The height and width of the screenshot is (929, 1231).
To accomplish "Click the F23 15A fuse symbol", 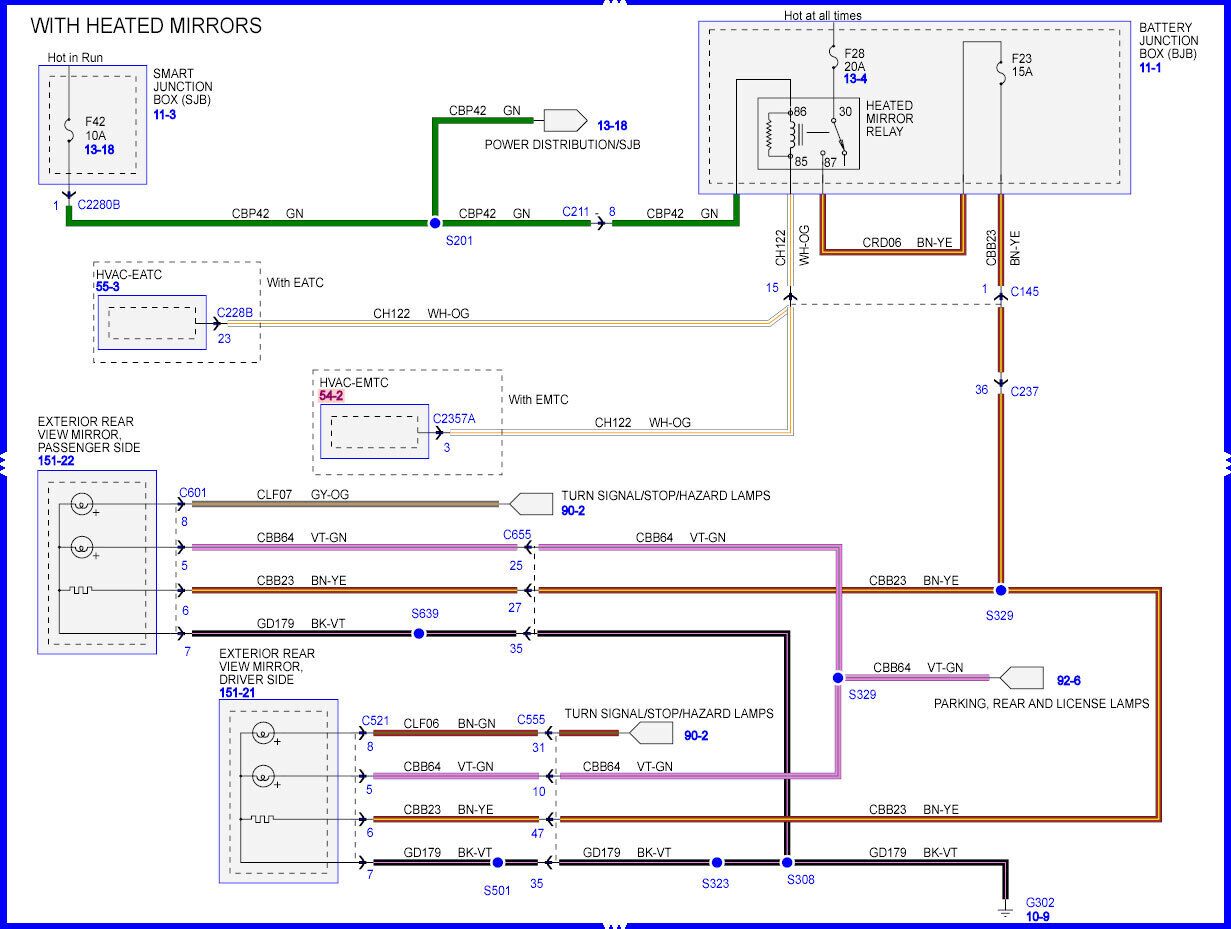I will pyautogui.click(x=1001, y=73).
